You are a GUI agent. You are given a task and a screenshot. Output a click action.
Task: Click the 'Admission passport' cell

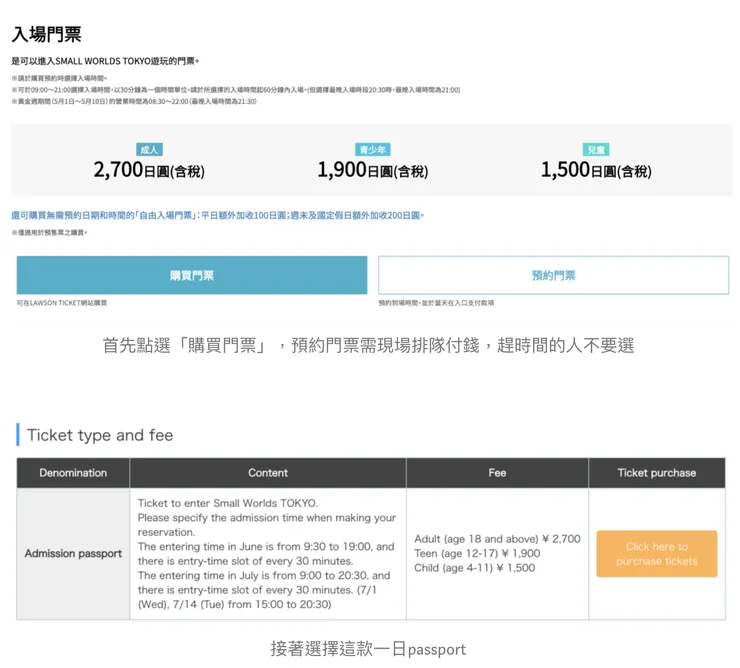[x=73, y=553]
